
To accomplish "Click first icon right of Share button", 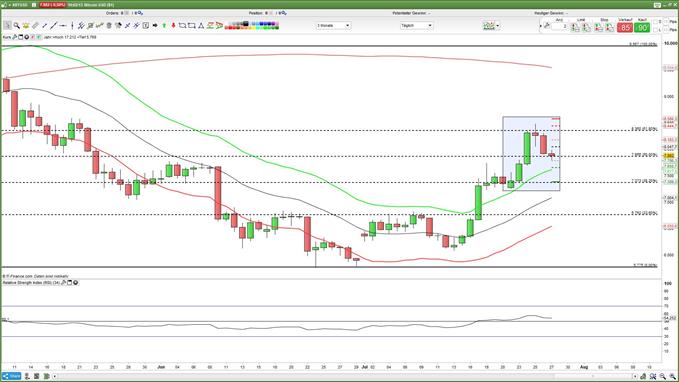I will pyautogui.click(x=27, y=376).
